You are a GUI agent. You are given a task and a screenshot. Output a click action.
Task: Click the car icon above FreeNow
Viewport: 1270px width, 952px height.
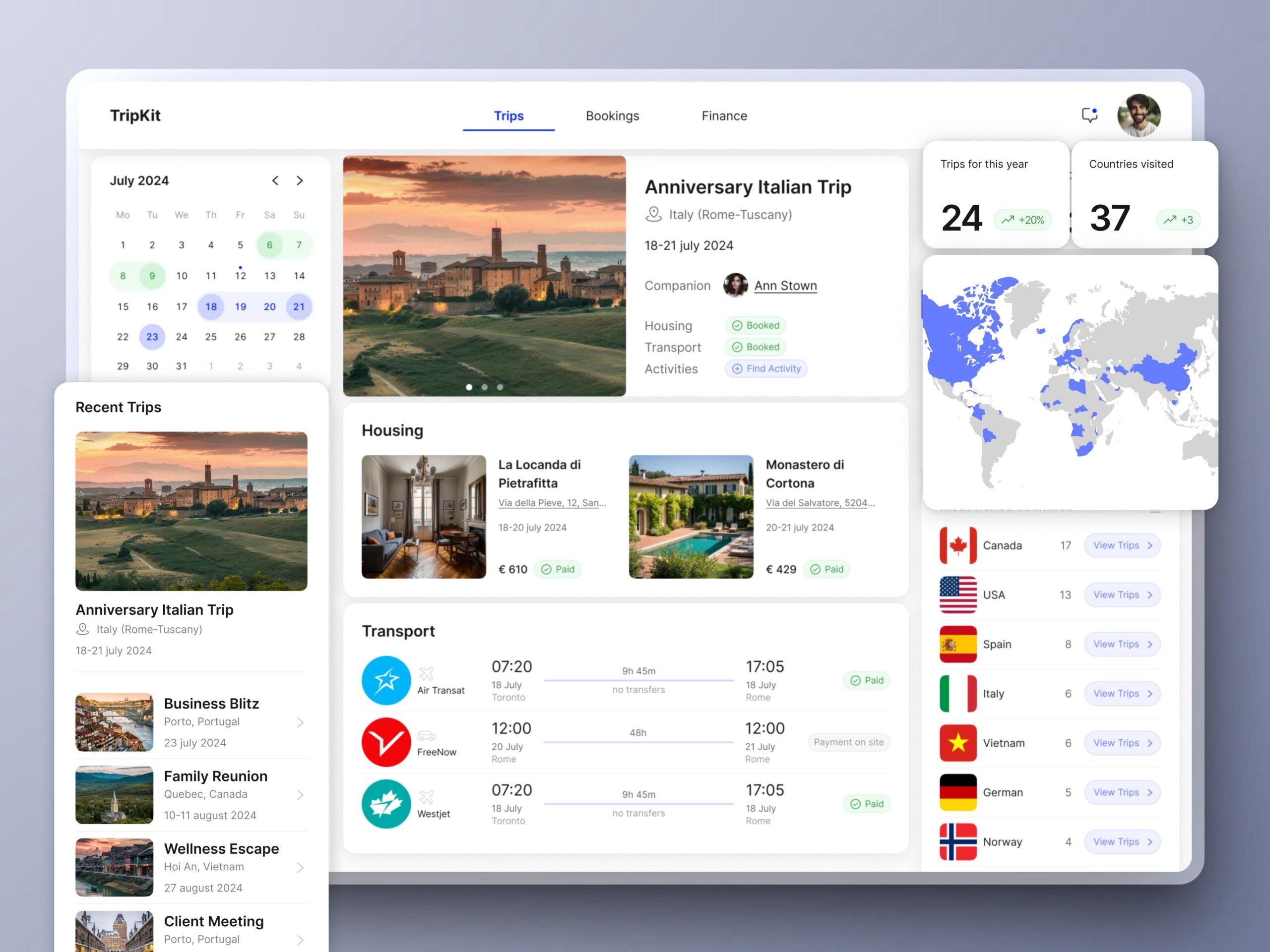pos(426,736)
